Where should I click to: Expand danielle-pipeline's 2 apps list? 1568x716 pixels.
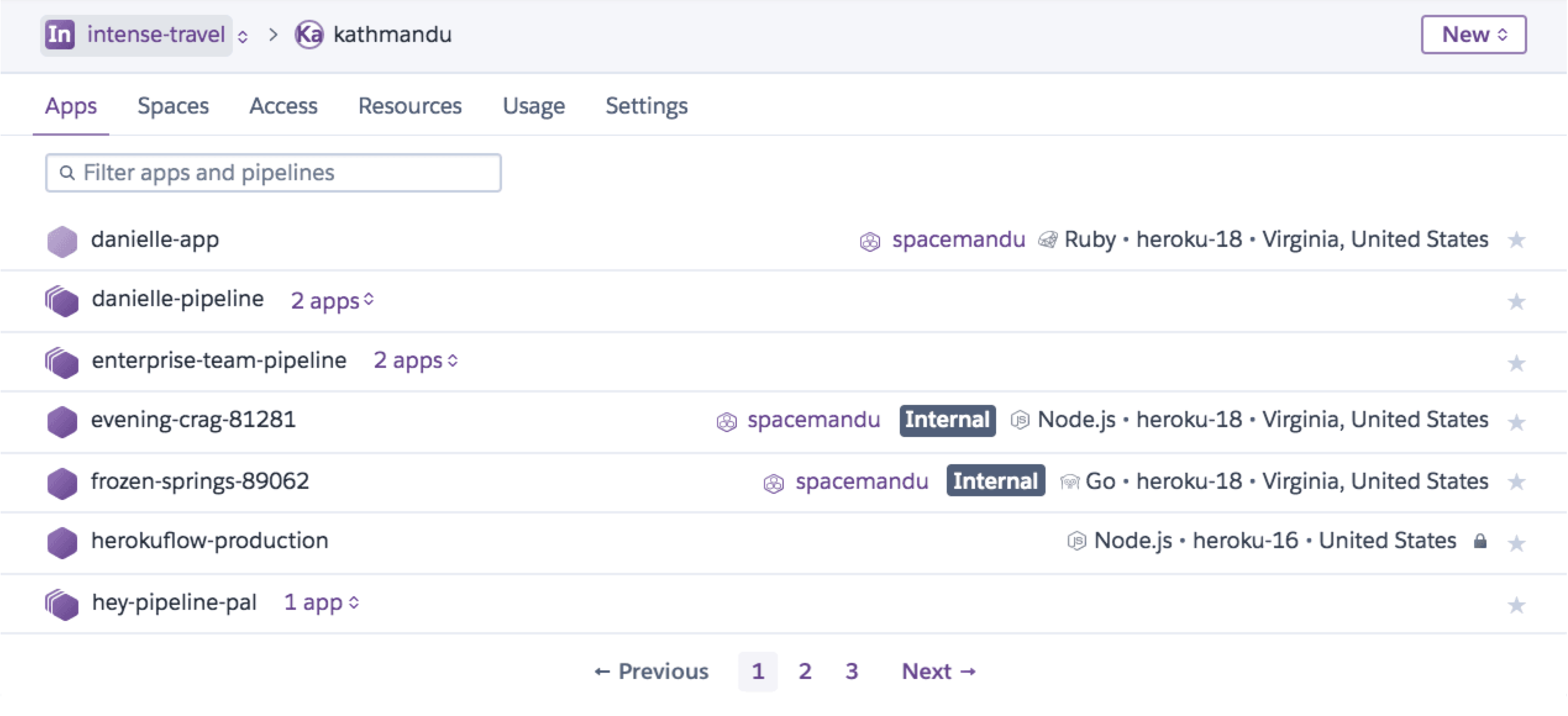pyautogui.click(x=332, y=301)
